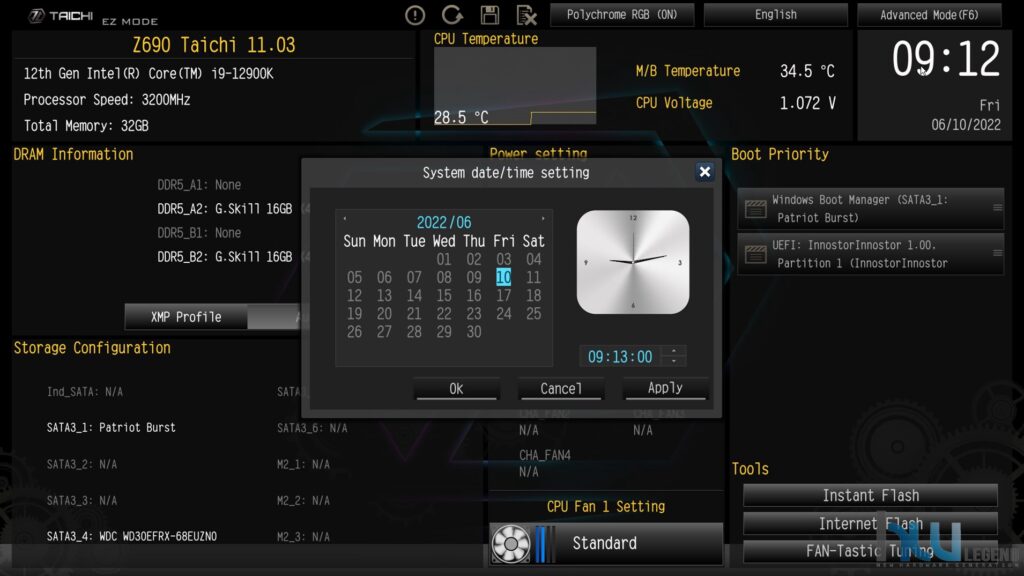Viewport: 1024px width, 576px height.
Task: Change CPU Fan 1 Standard setting
Action: click(606, 543)
